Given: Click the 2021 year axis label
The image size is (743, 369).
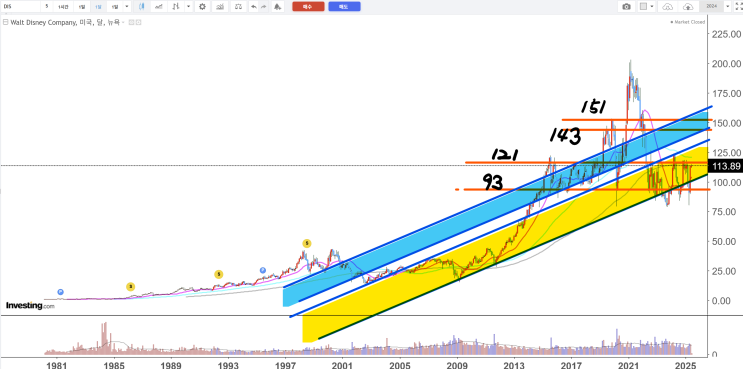Looking at the screenshot, I should [628, 365].
